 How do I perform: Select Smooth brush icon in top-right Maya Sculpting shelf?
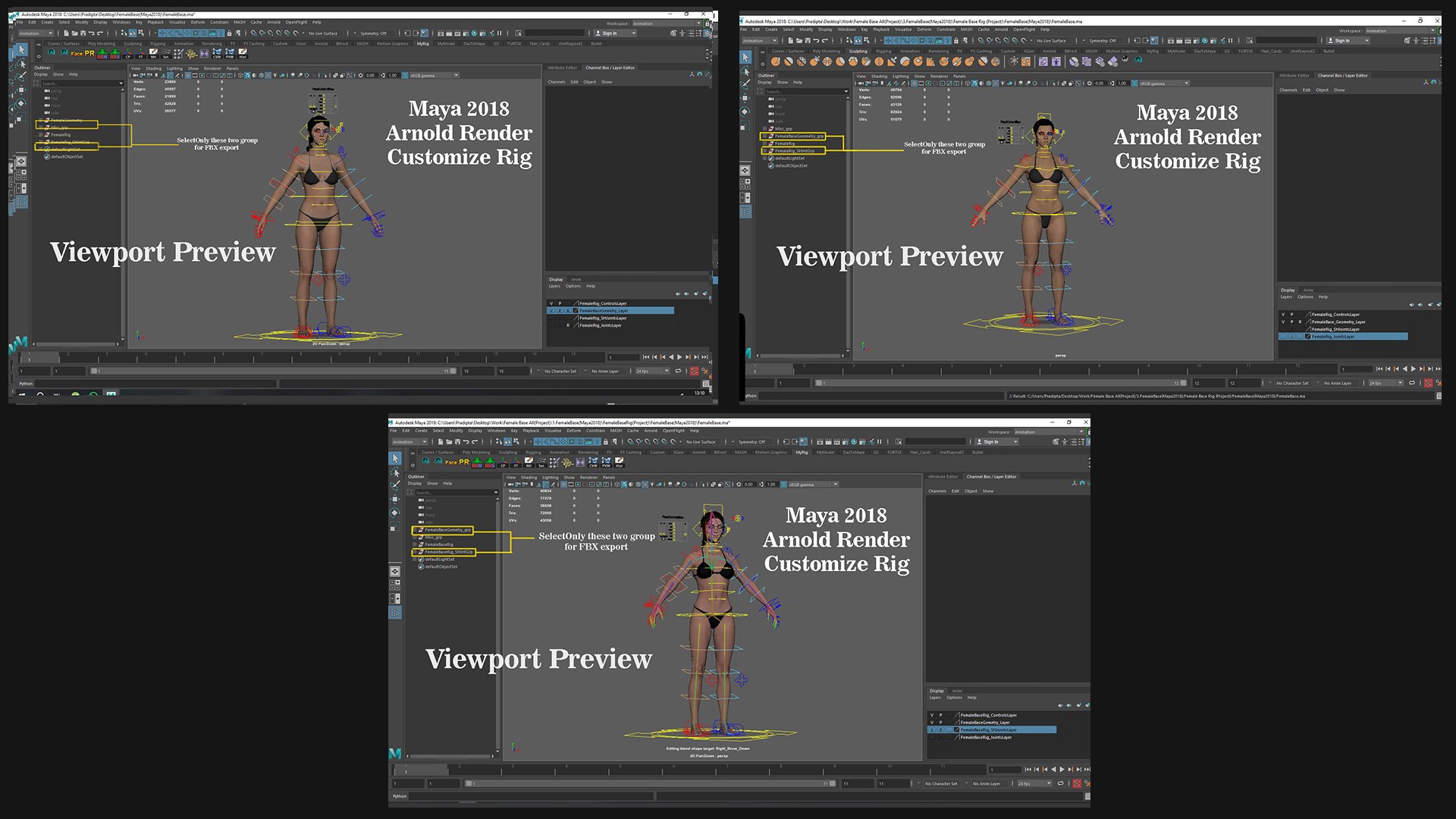tap(789, 61)
